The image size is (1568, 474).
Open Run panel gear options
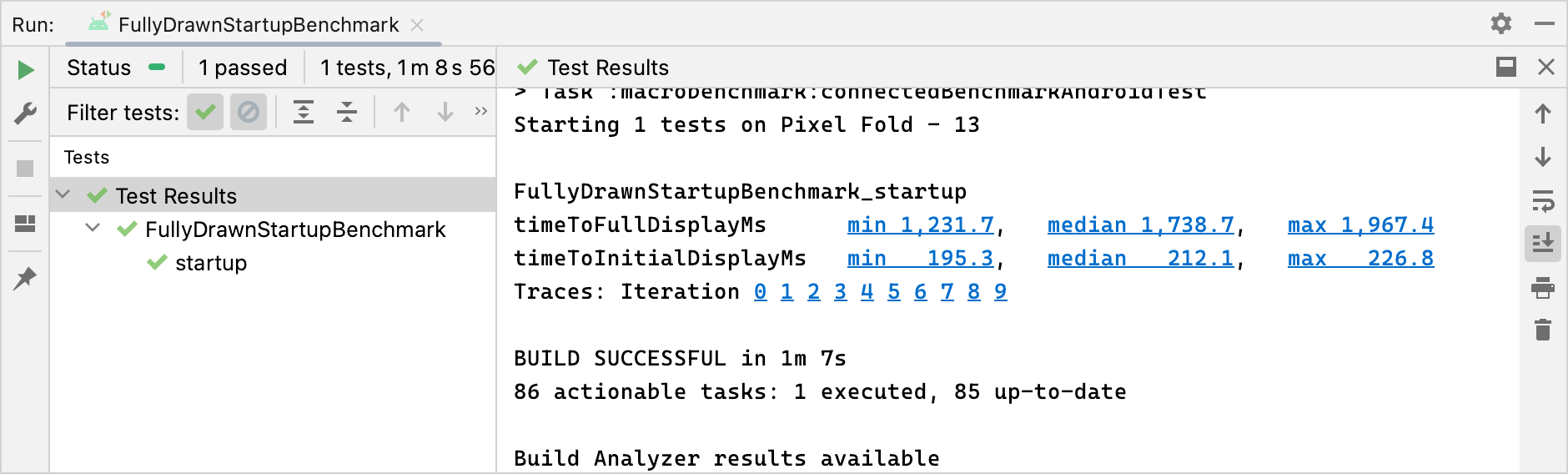1501,24
